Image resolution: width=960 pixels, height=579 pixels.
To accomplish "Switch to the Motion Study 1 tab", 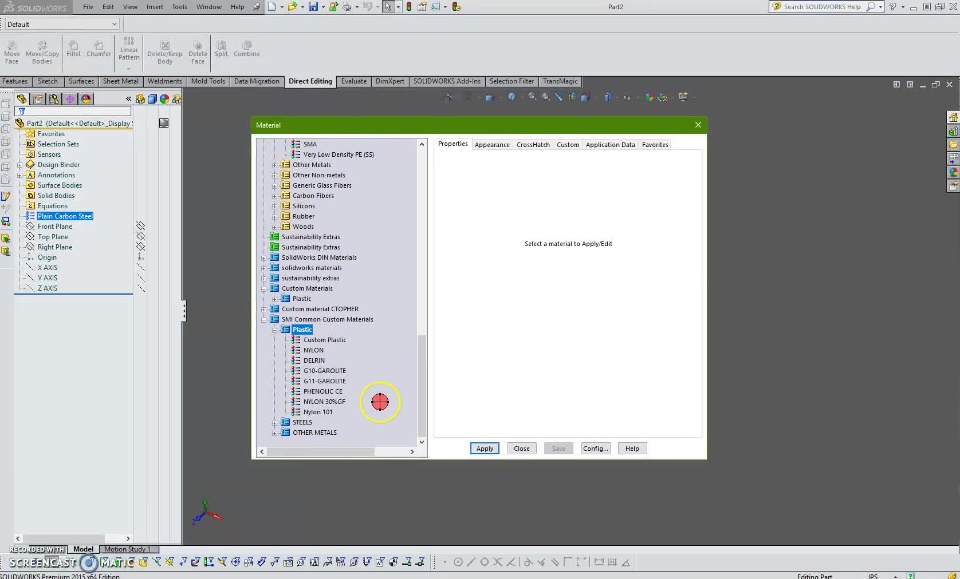I will click(127, 549).
